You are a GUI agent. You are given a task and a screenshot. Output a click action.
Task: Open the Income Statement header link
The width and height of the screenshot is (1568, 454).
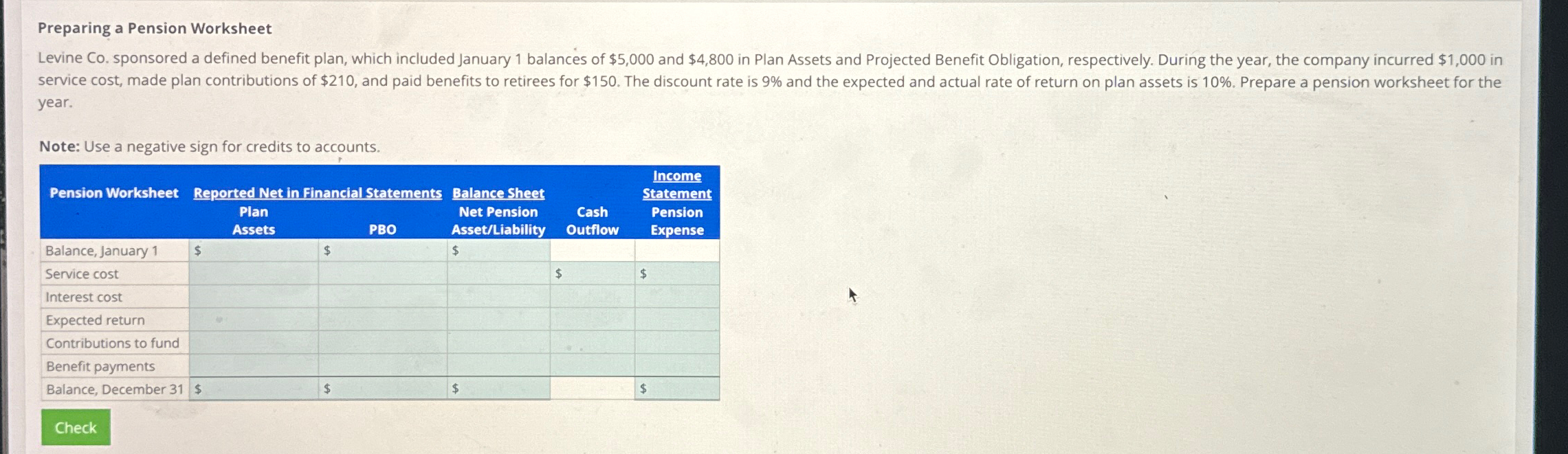point(676,184)
